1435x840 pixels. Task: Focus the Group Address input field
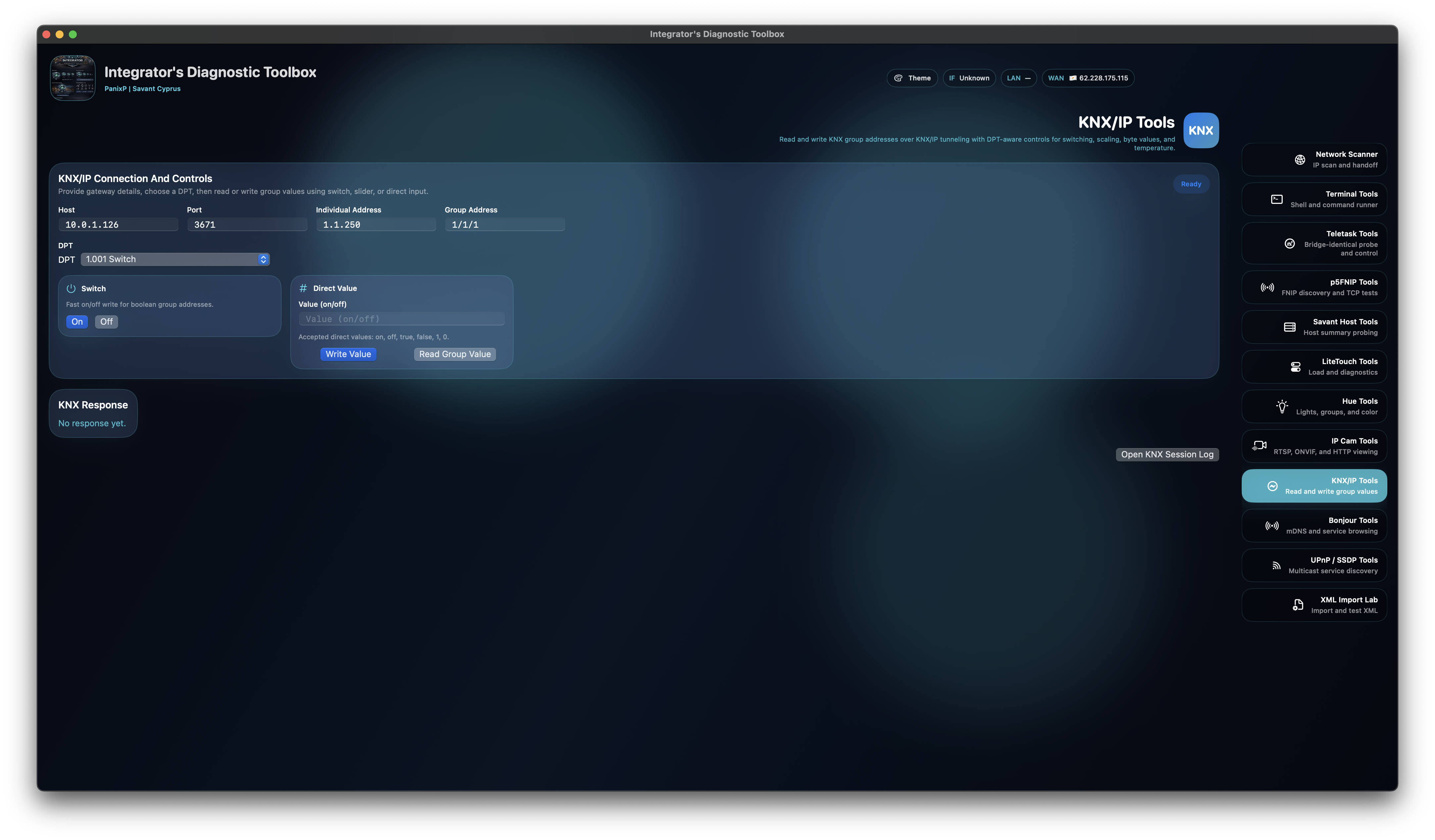click(504, 224)
